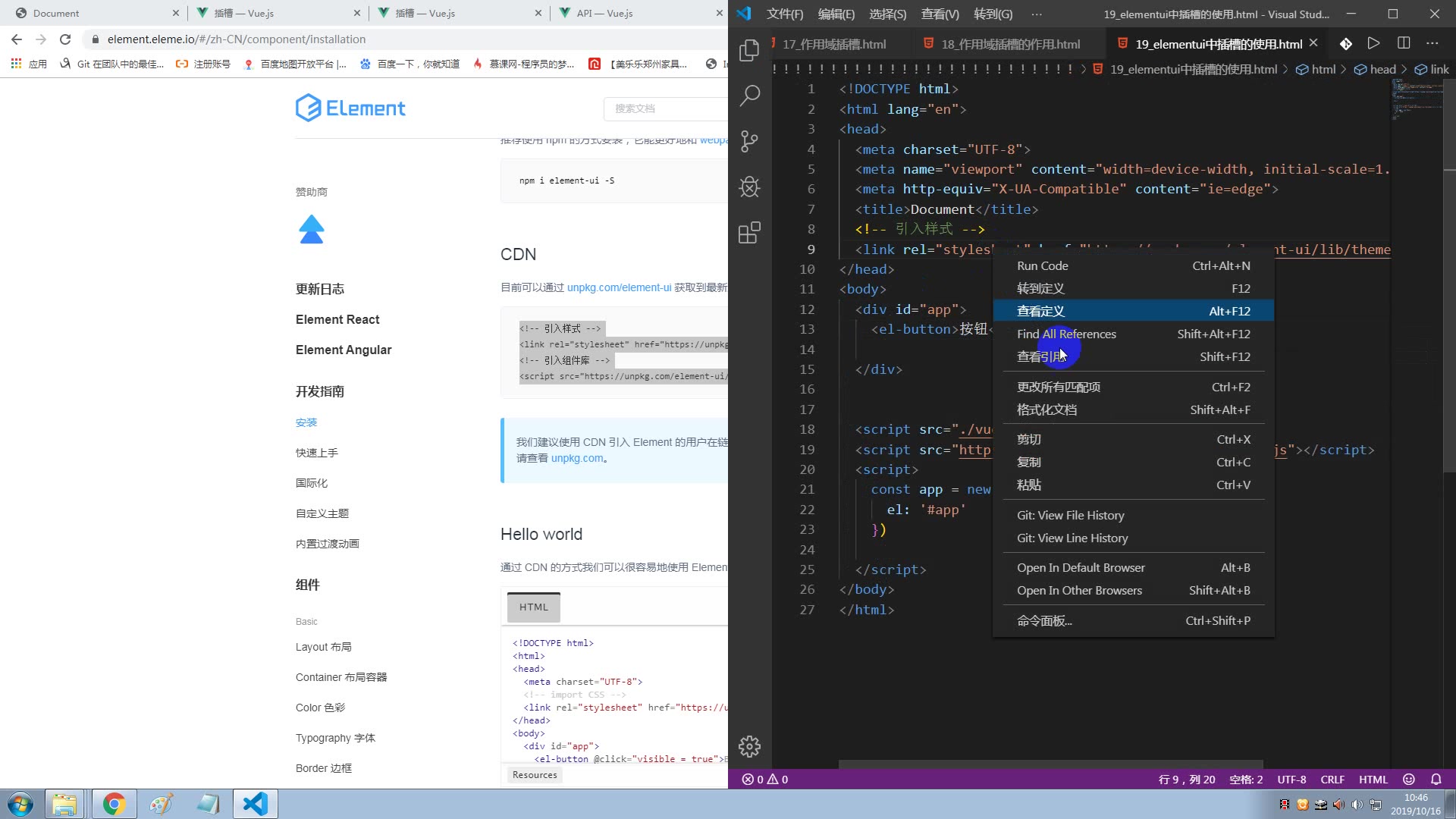Select Find All References menu entry
The height and width of the screenshot is (819, 1456).
coord(1066,334)
